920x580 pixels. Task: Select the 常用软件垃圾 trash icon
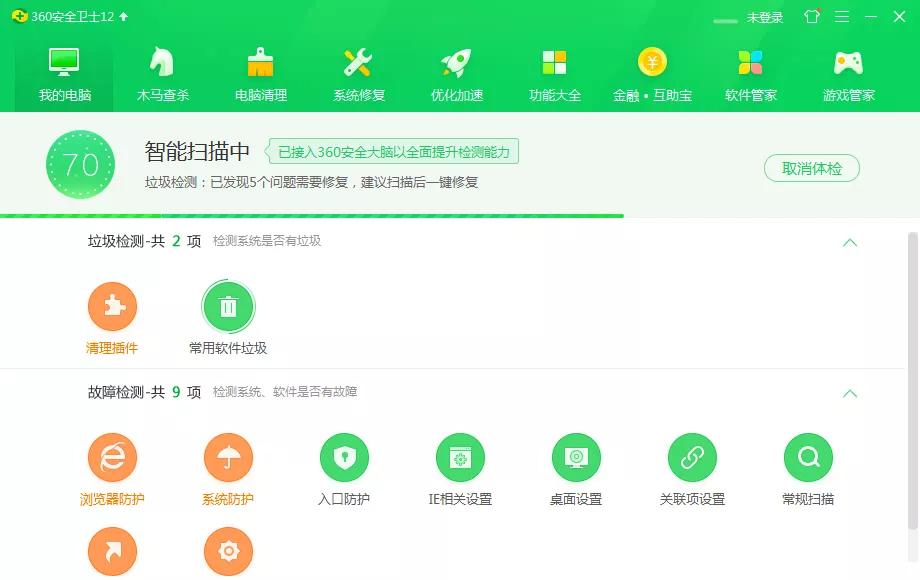point(229,308)
